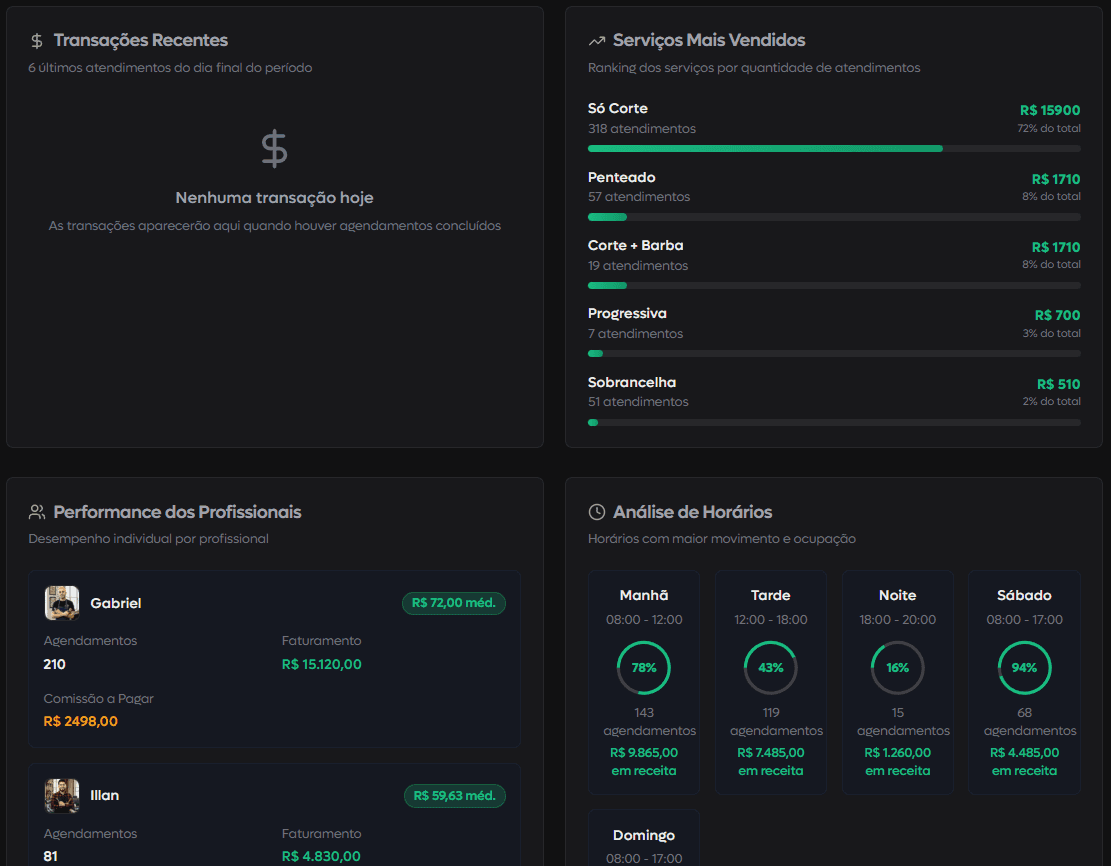Click the Só Corte service name
The height and width of the screenshot is (866, 1111).
618,108
